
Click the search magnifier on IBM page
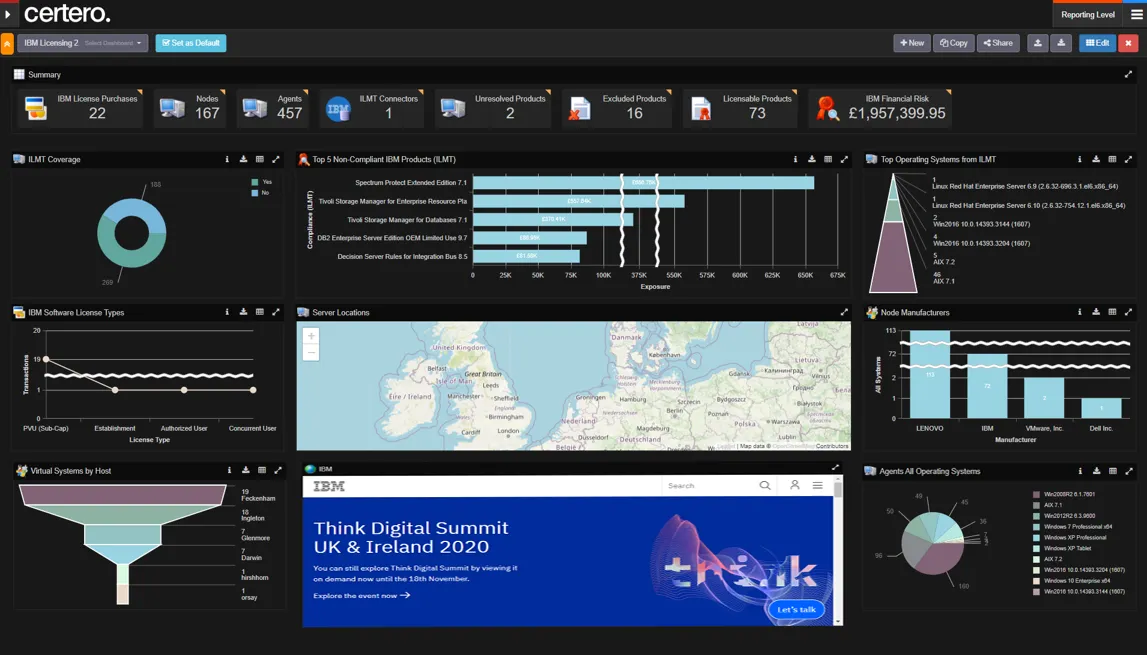pos(765,485)
